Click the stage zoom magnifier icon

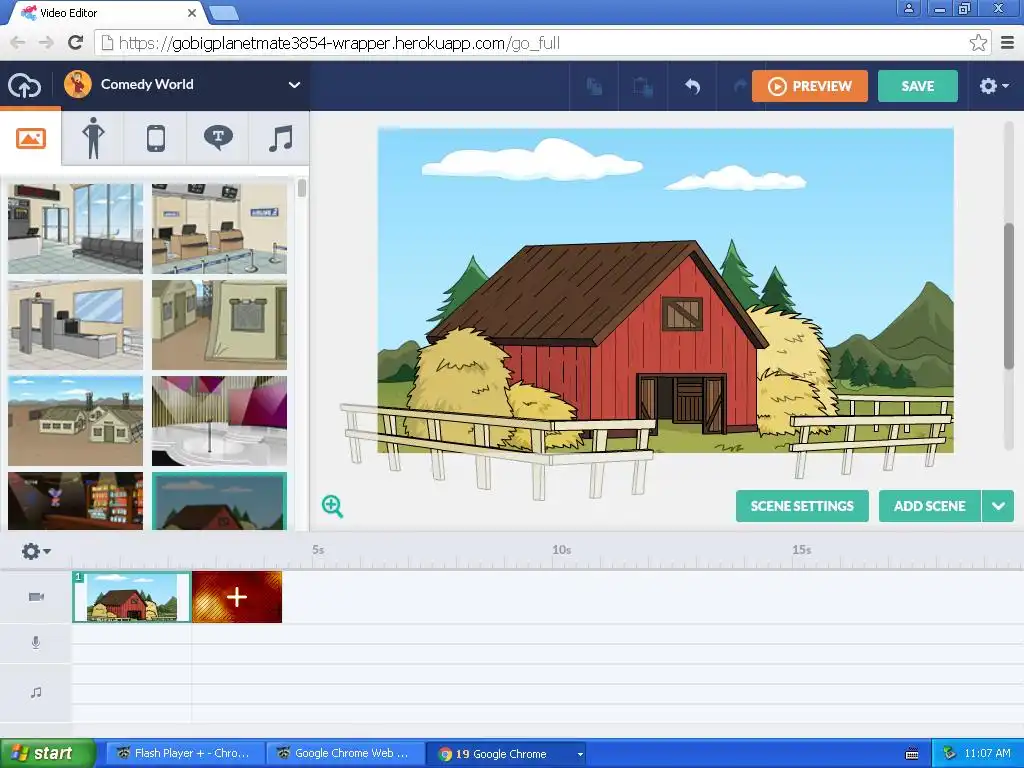pyautogui.click(x=332, y=506)
